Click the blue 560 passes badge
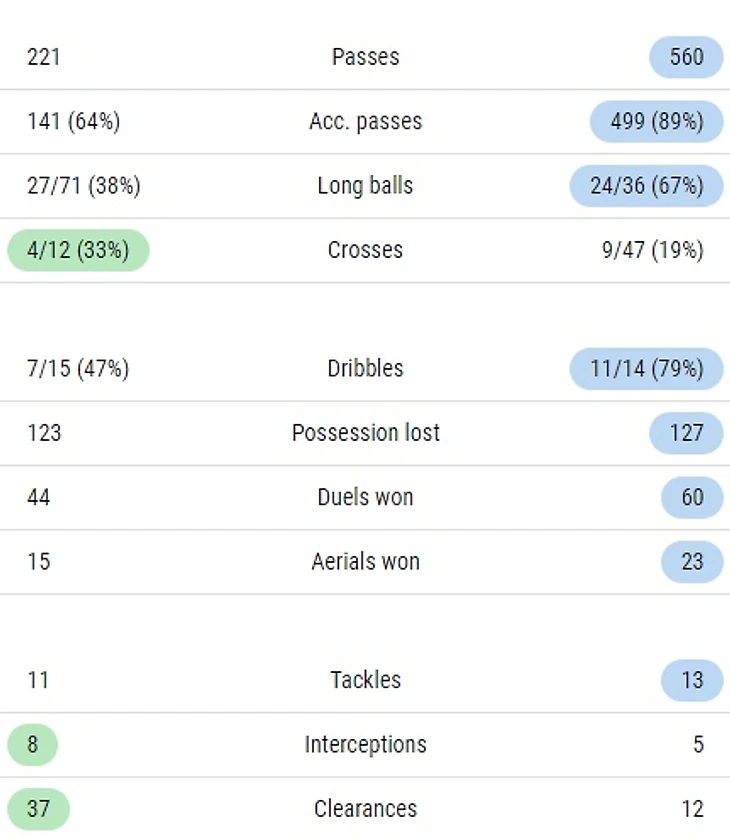This screenshot has height=838, width=730. coord(686,57)
